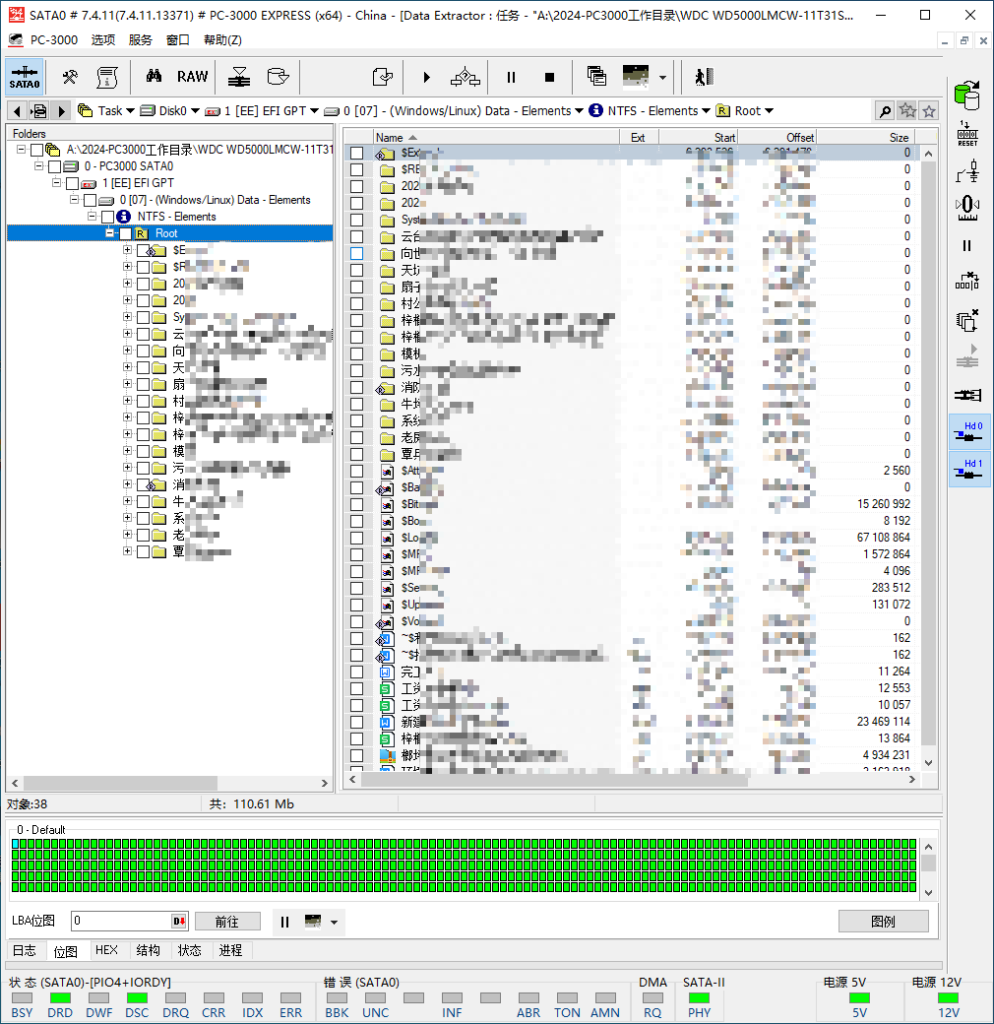Image resolution: width=994 pixels, height=1024 pixels.
Task: Click the outlined star bookmark icon
Action: 929,111
